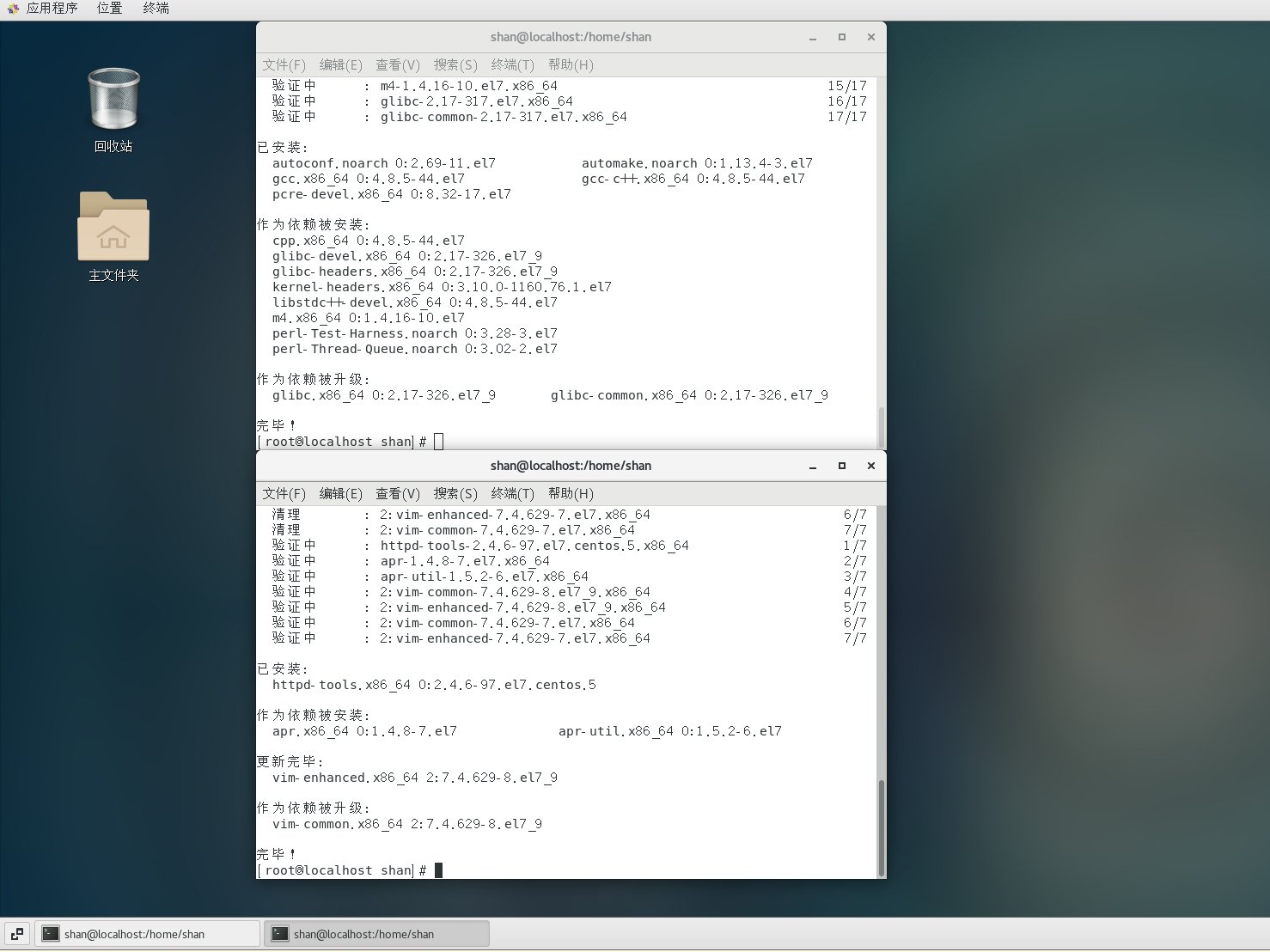Close the upper terminal window
The height and width of the screenshot is (952, 1270).
click(871, 37)
